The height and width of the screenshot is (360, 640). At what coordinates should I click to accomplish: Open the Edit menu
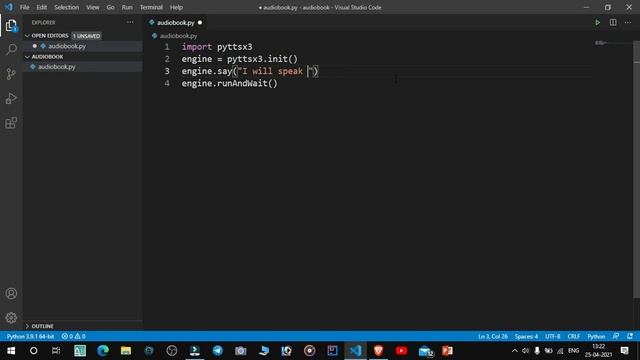click(x=42, y=7)
